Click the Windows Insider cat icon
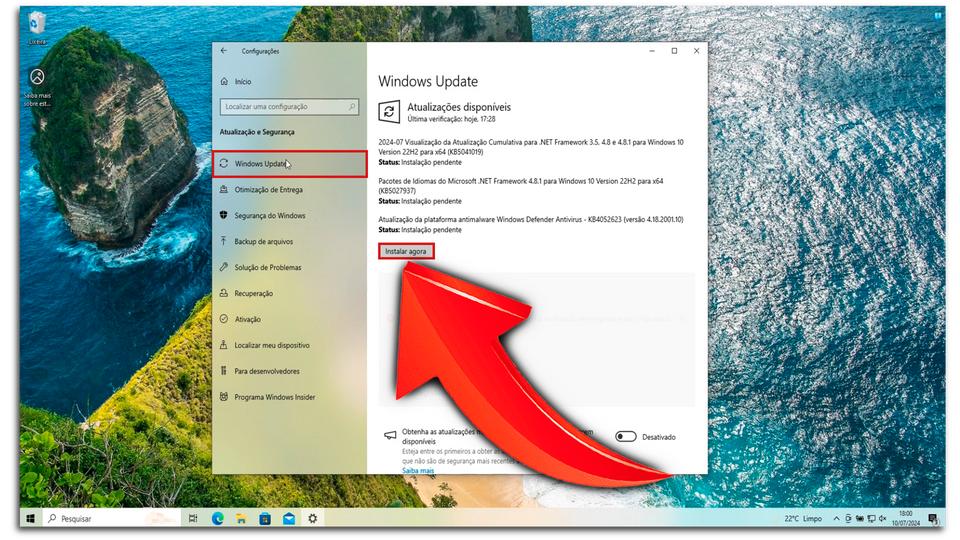This screenshot has width=960, height=540. [x=224, y=397]
